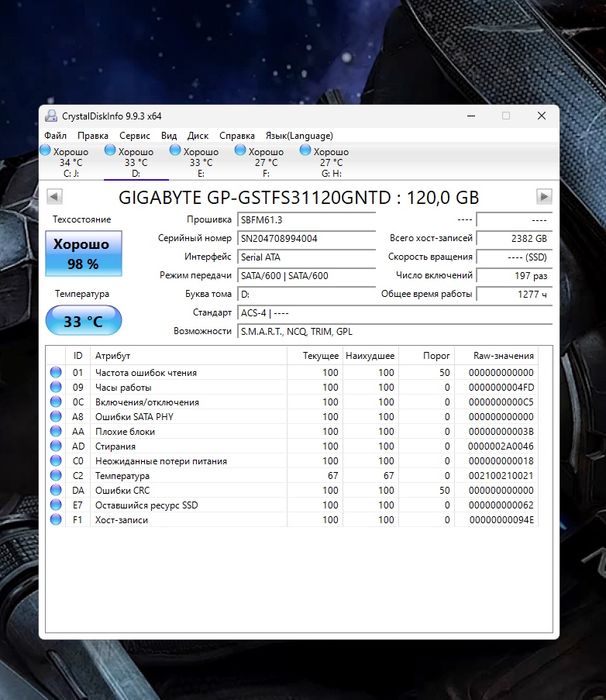Select the status orb of drive F:
The height and width of the screenshot is (700, 606).
[240, 150]
